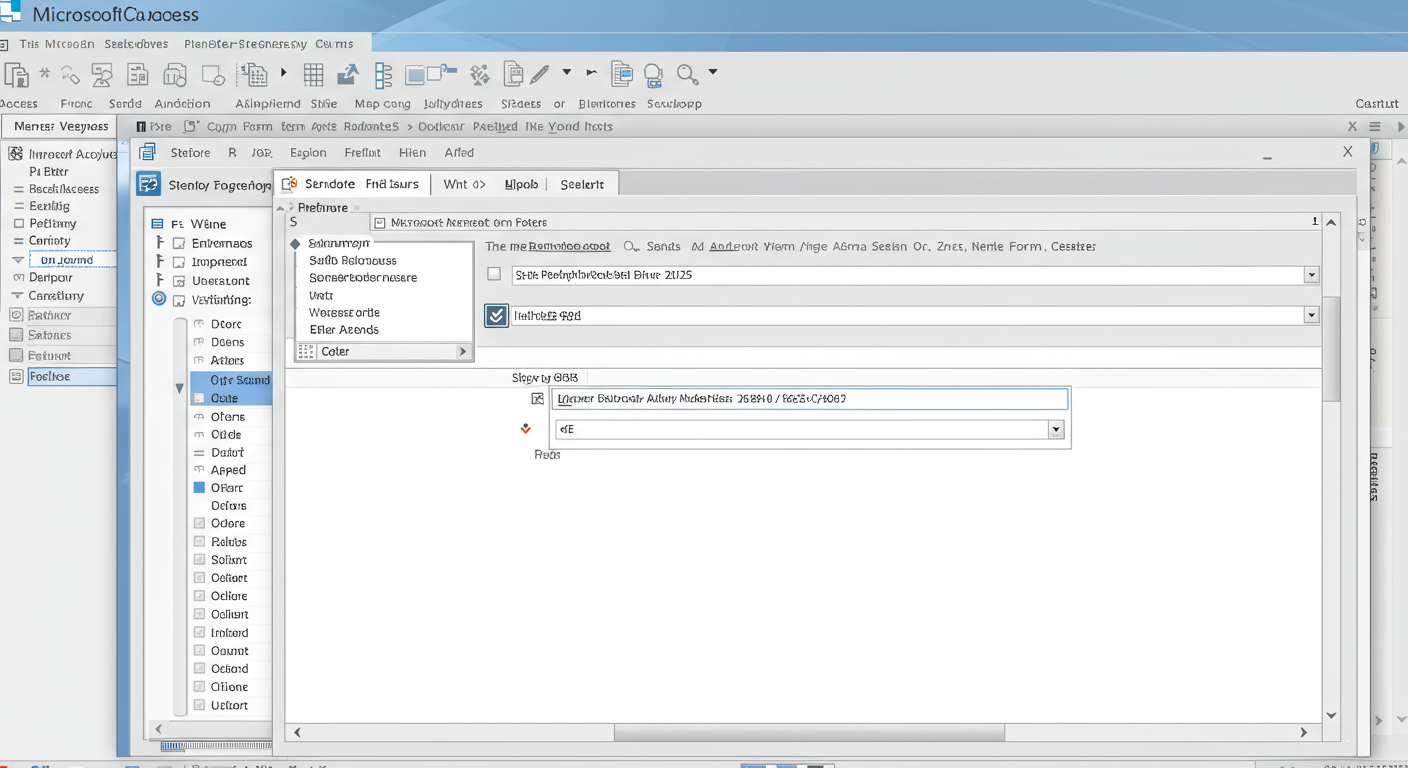Expand the 'Coler' submenu arrow
Viewport: 1408px width, 768px height.
[x=462, y=351]
